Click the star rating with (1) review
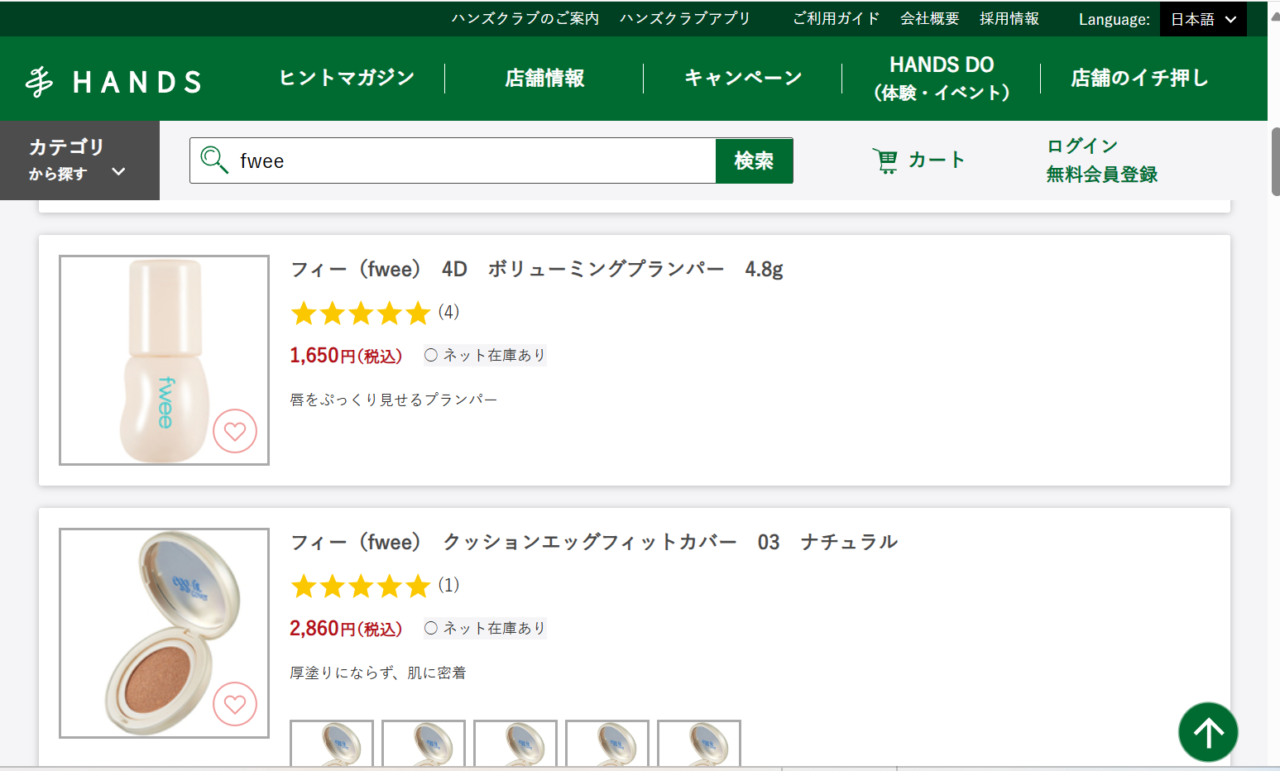 (374, 586)
